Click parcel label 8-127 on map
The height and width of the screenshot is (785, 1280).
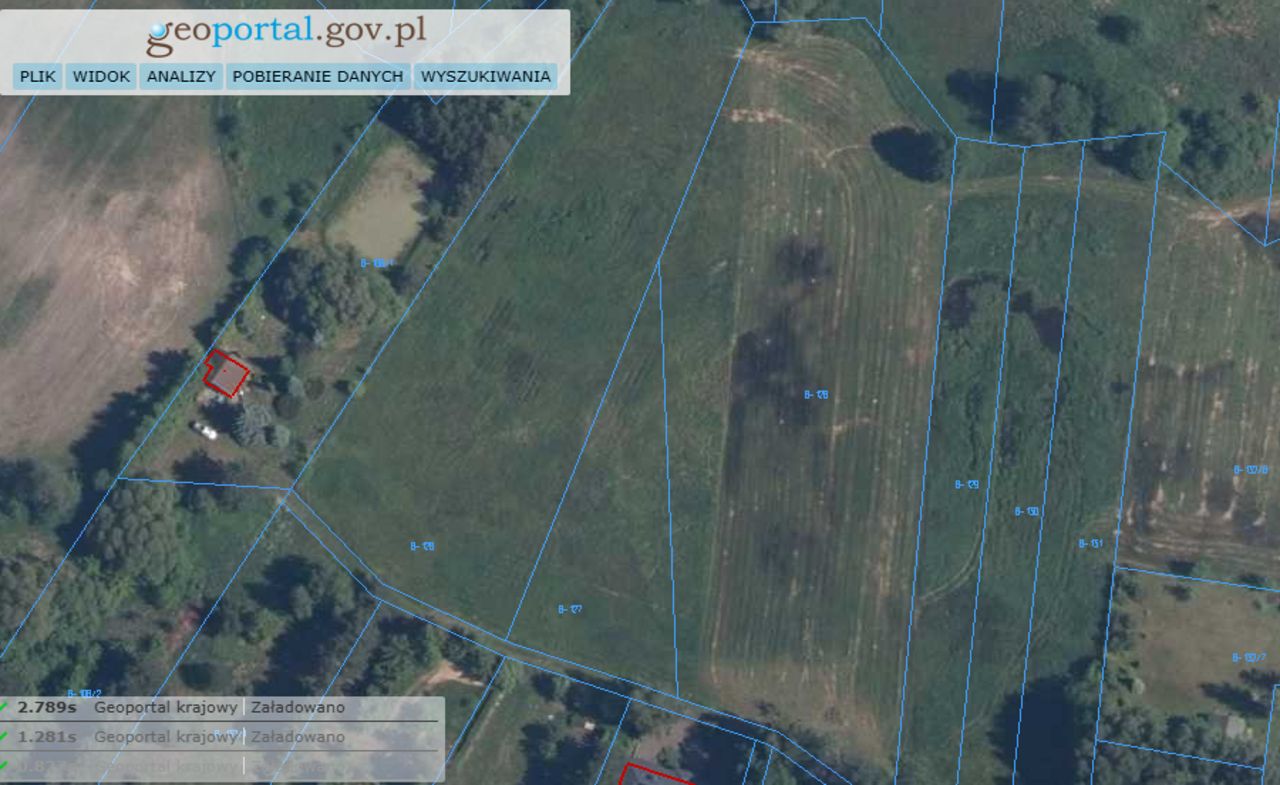click(x=570, y=608)
